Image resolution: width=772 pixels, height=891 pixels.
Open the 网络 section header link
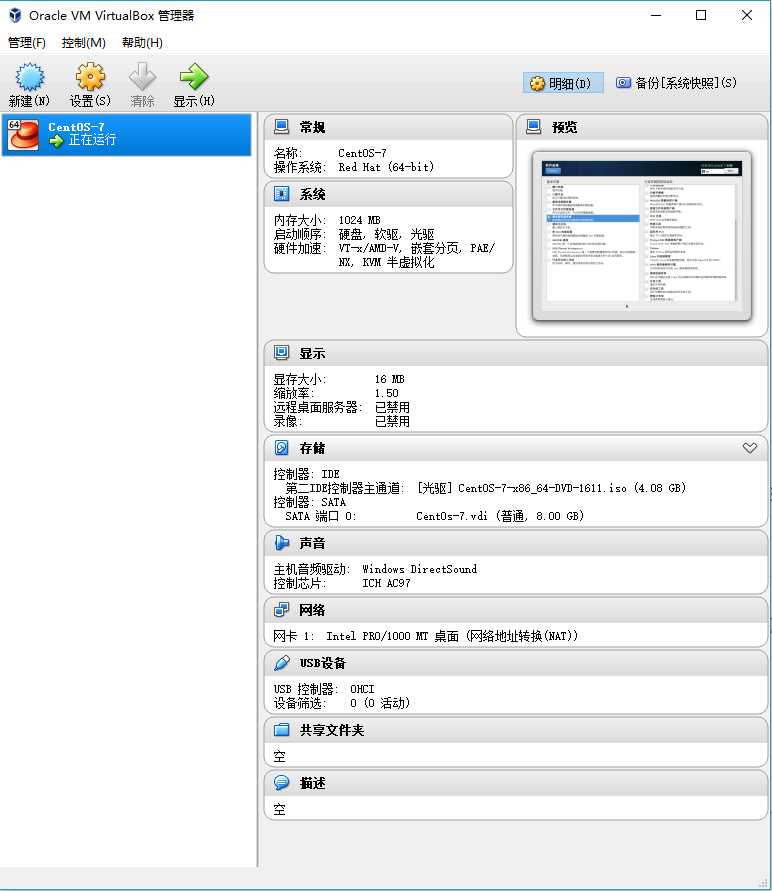[x=312, y=610]
